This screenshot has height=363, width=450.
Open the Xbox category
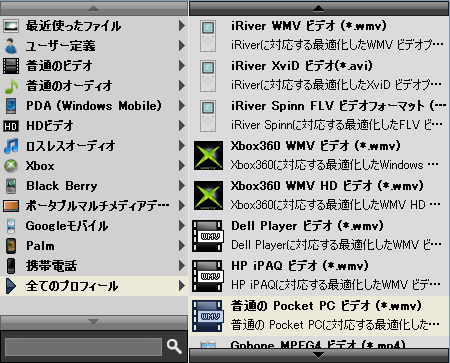click(x=94, y=166)
